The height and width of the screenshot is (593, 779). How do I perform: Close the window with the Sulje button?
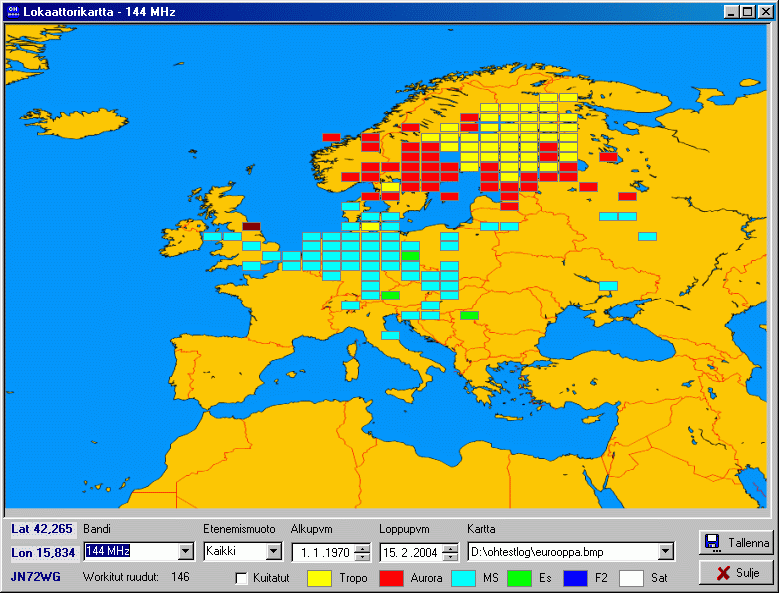[x=736, y=573]
